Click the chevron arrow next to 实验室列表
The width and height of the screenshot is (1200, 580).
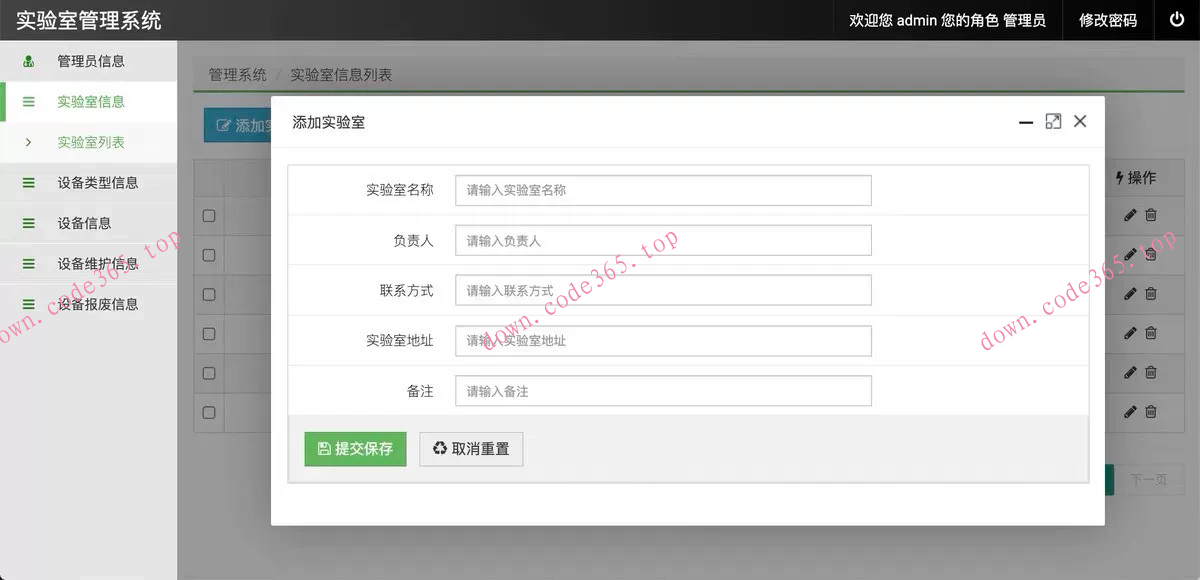tap(27, 142)
